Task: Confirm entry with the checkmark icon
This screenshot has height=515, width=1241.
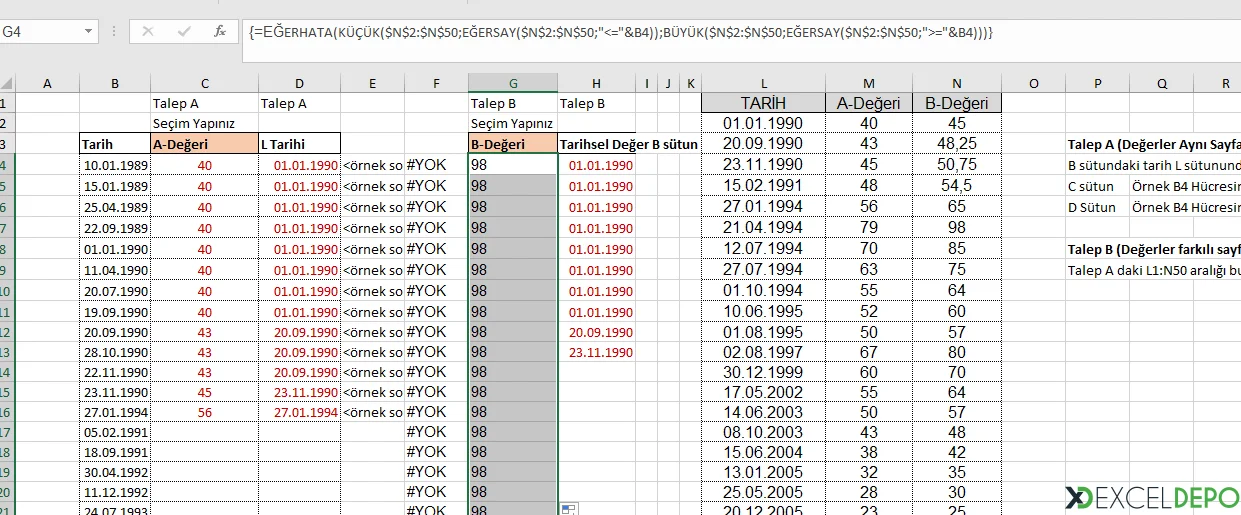Action: click(x=184, y=31)
